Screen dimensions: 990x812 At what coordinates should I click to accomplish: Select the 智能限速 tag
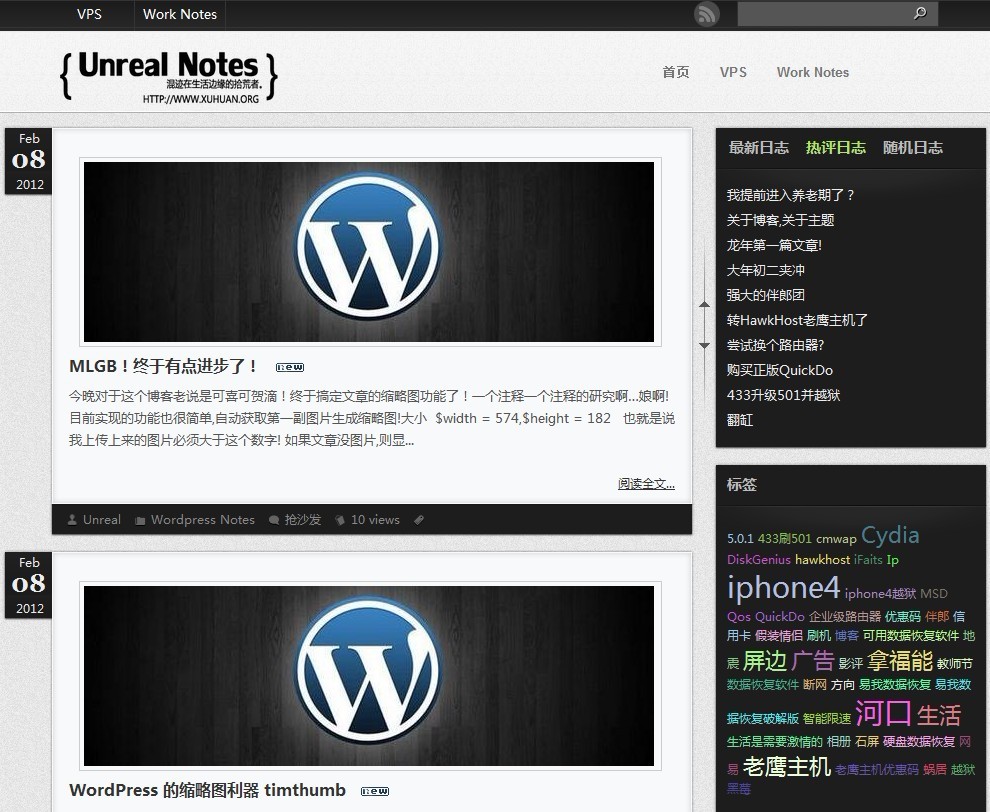pyautogui.click(x=826, y=719)
